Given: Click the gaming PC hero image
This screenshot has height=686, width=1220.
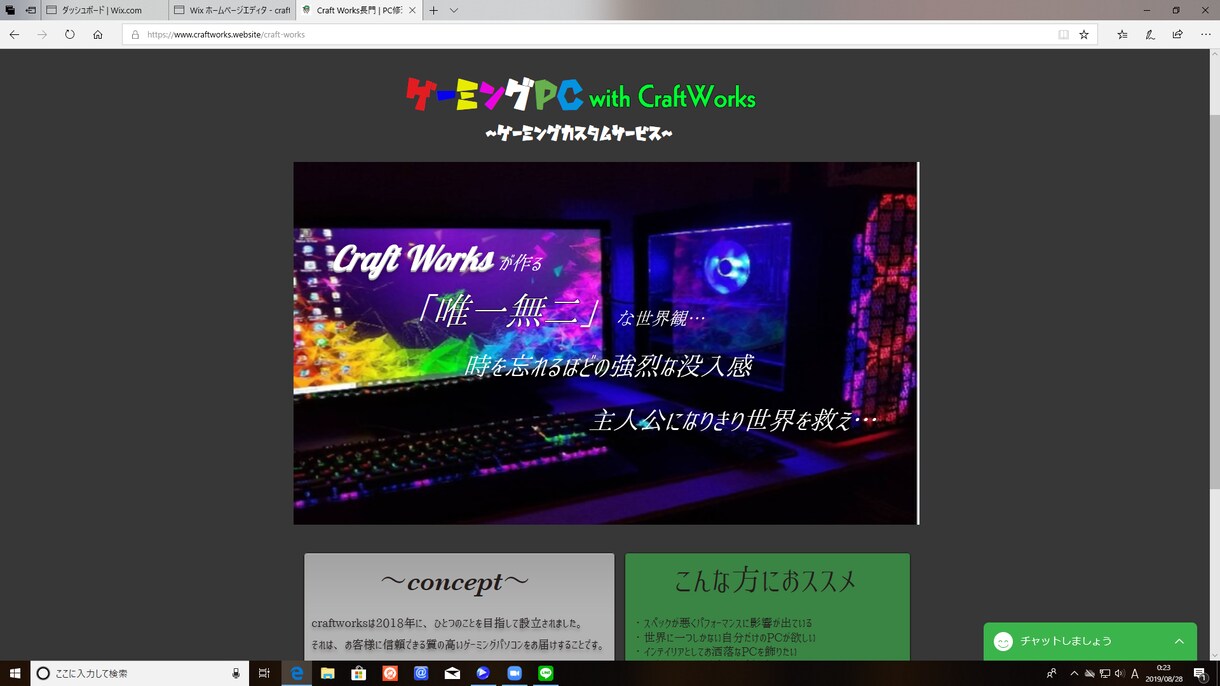Looking at the screenshot, I should pos(606,343).
